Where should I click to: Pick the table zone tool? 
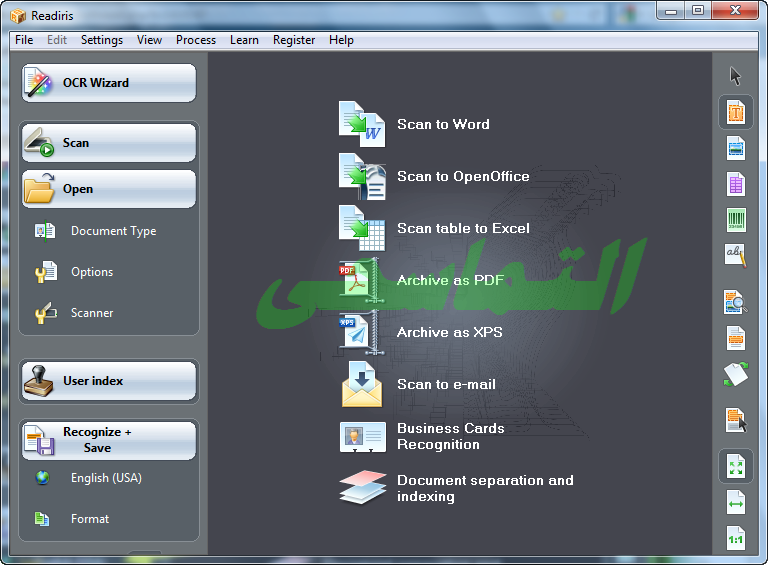pos(736,184)
